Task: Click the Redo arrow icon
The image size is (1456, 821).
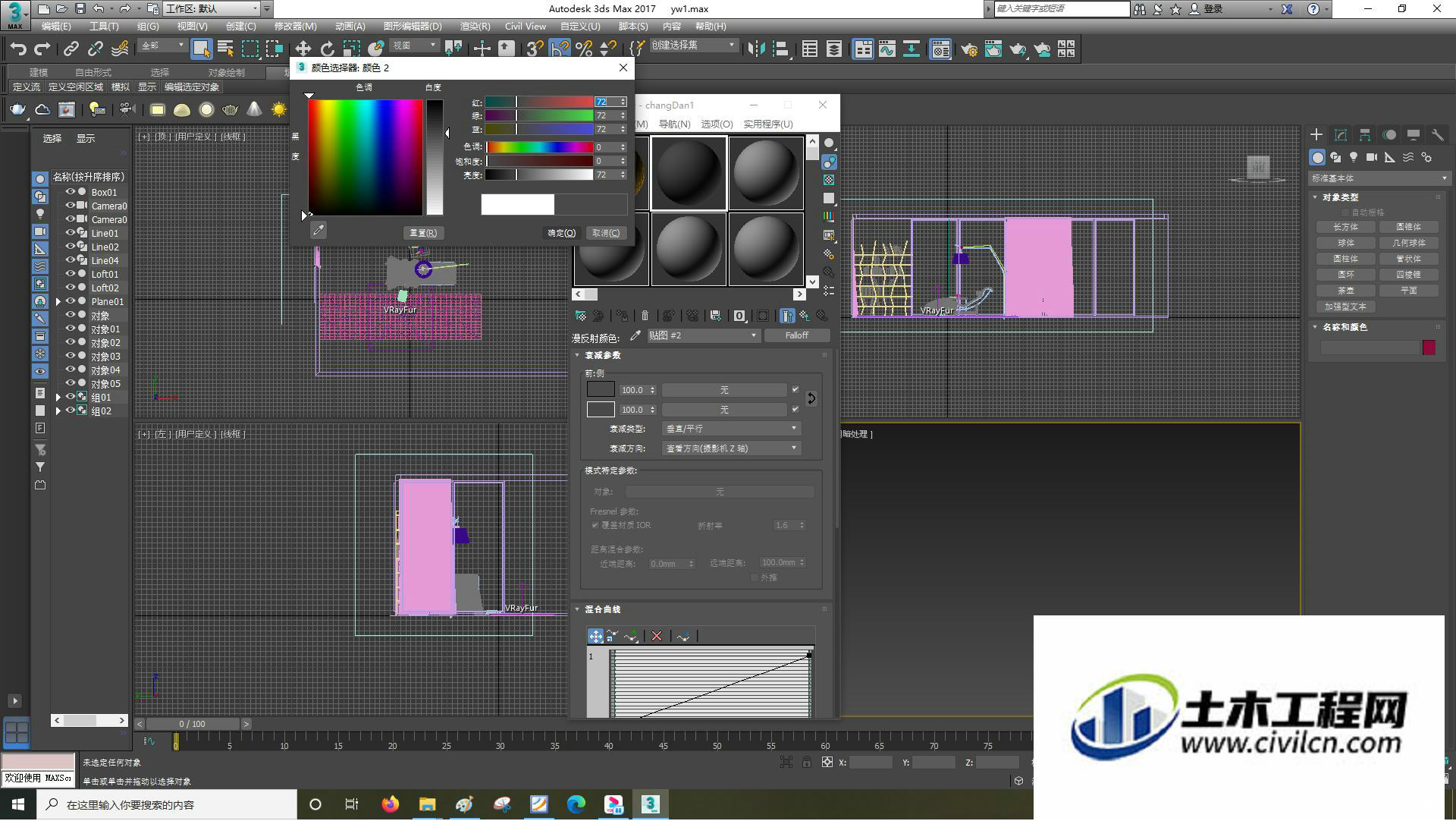Action: coord(42,49)
